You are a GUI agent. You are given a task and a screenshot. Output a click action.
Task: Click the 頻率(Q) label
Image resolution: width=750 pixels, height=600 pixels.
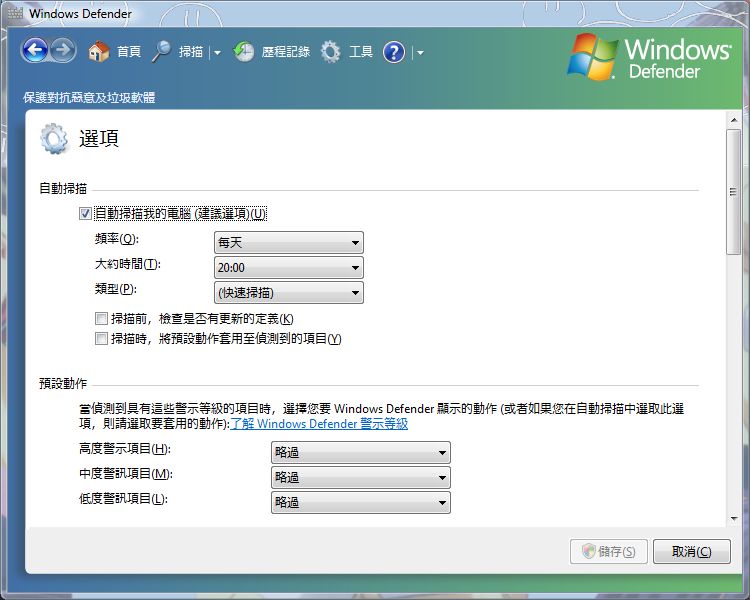(117, 239)
